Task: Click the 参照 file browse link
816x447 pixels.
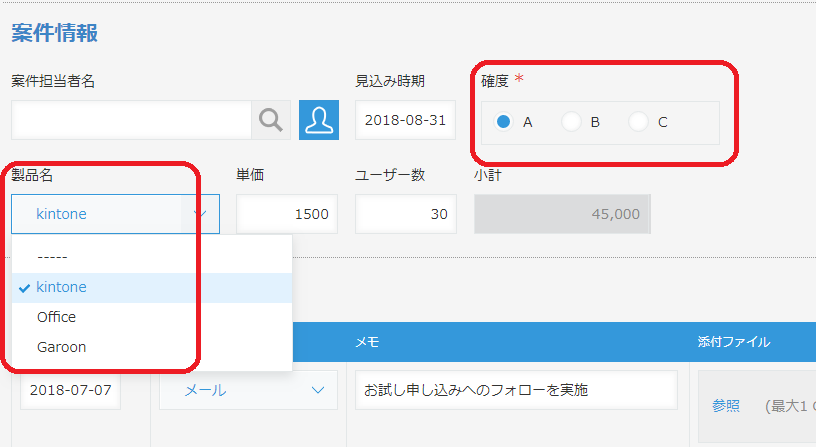Action: point(725,406)
